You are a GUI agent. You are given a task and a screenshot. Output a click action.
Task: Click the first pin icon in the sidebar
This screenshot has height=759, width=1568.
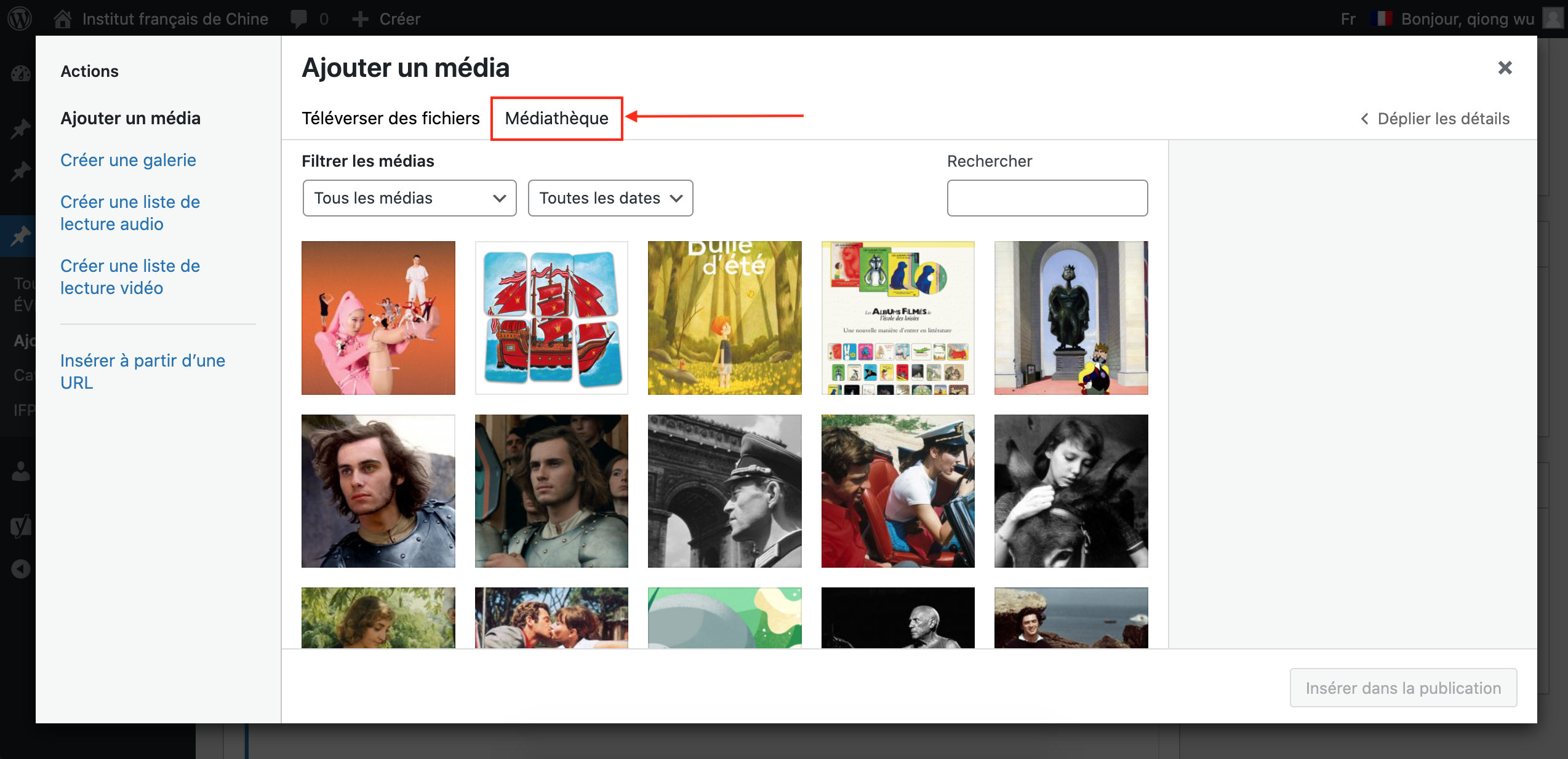[x=20, y=129]
